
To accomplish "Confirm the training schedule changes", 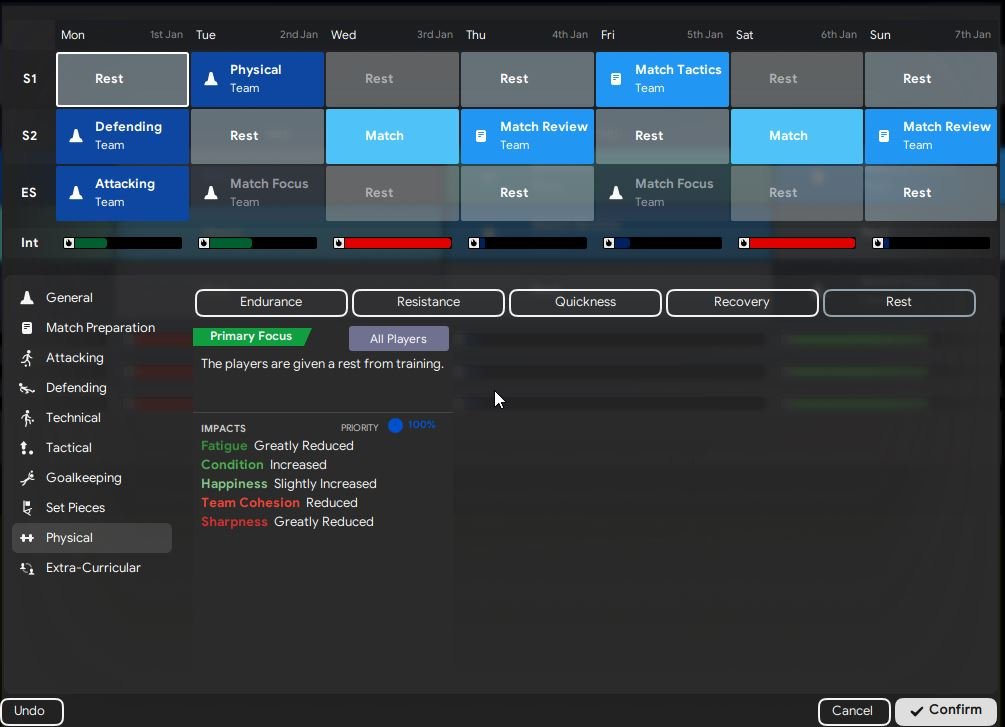I will pos(946,711).
